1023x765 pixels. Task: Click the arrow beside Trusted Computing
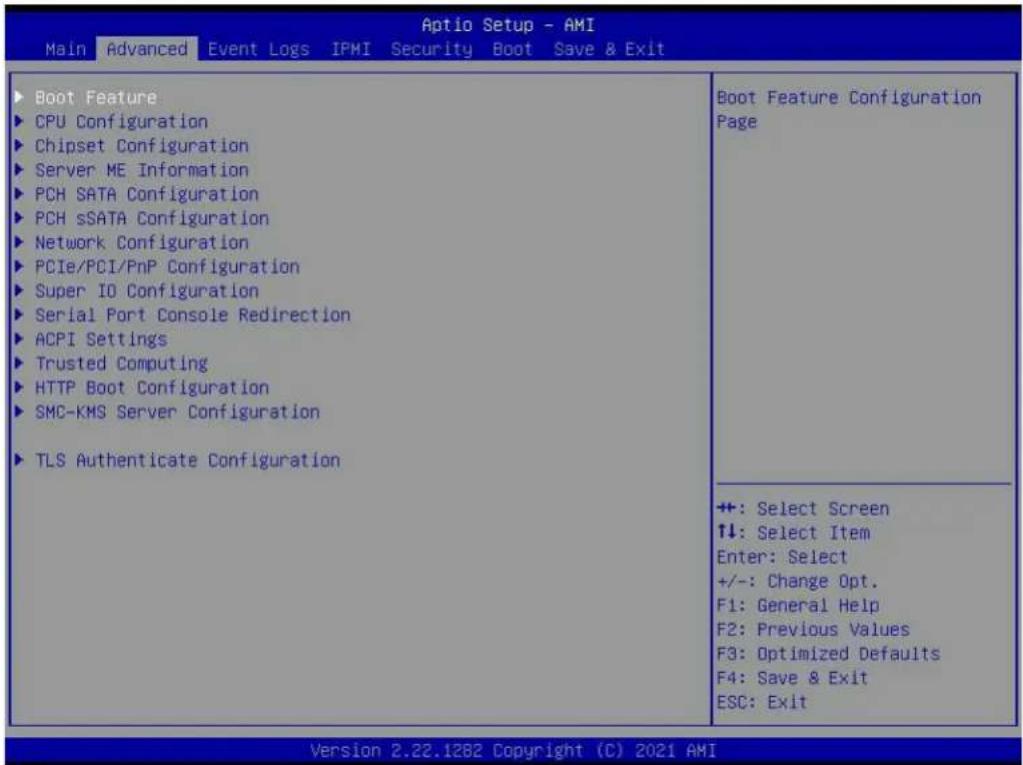(x=20, y=363)
